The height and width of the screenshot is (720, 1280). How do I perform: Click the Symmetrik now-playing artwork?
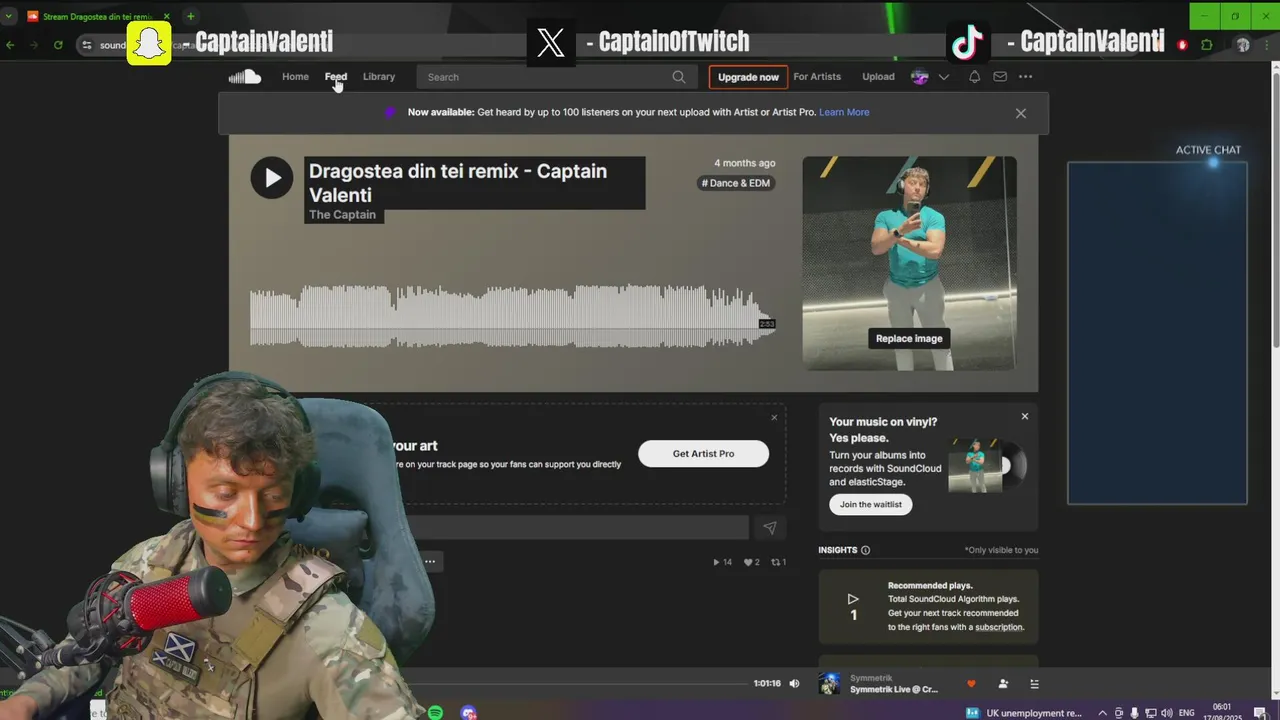coord(830,684)
